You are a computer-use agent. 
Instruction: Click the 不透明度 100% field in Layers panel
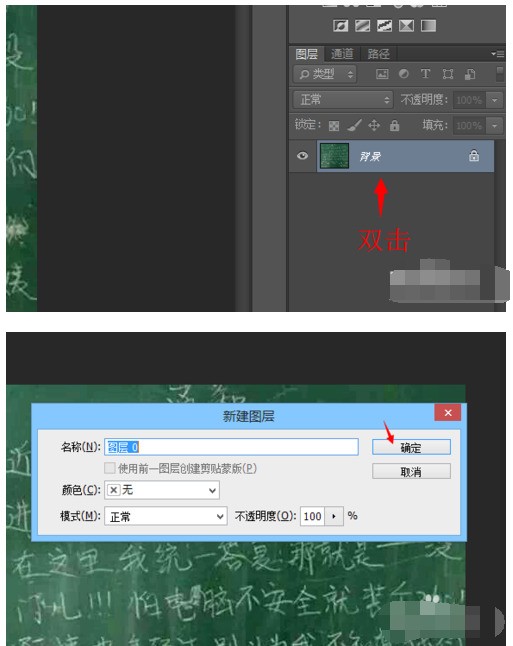469,100
